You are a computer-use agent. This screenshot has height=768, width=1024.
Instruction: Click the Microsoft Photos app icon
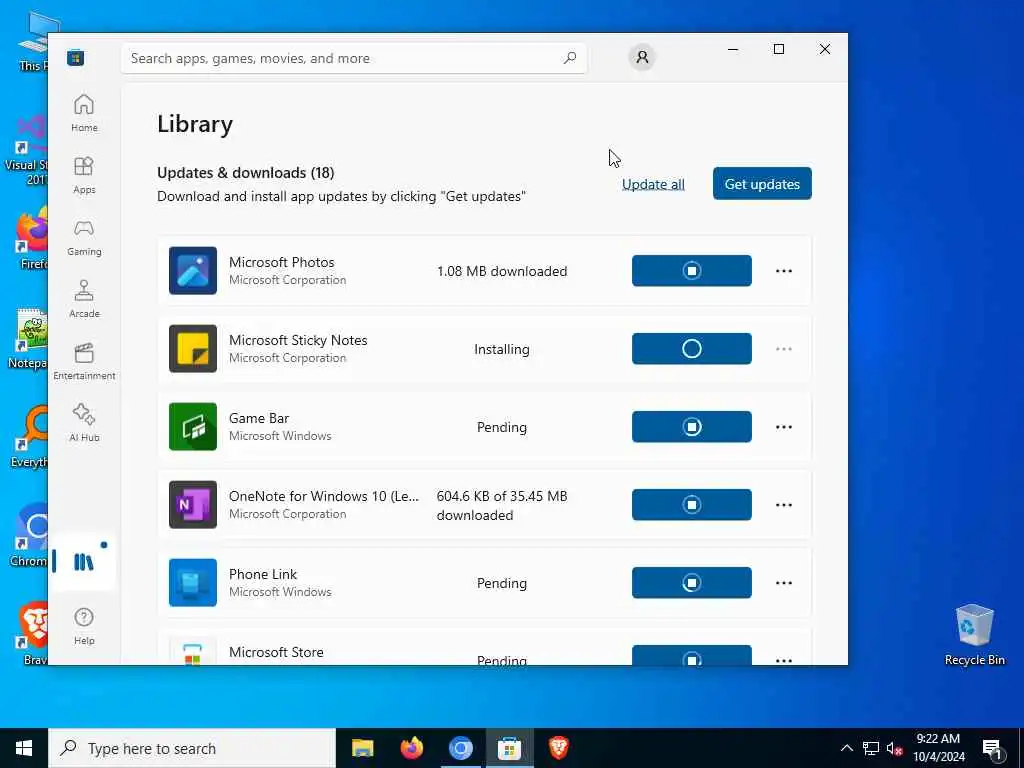pyautogui.click(x=193, y=270)
